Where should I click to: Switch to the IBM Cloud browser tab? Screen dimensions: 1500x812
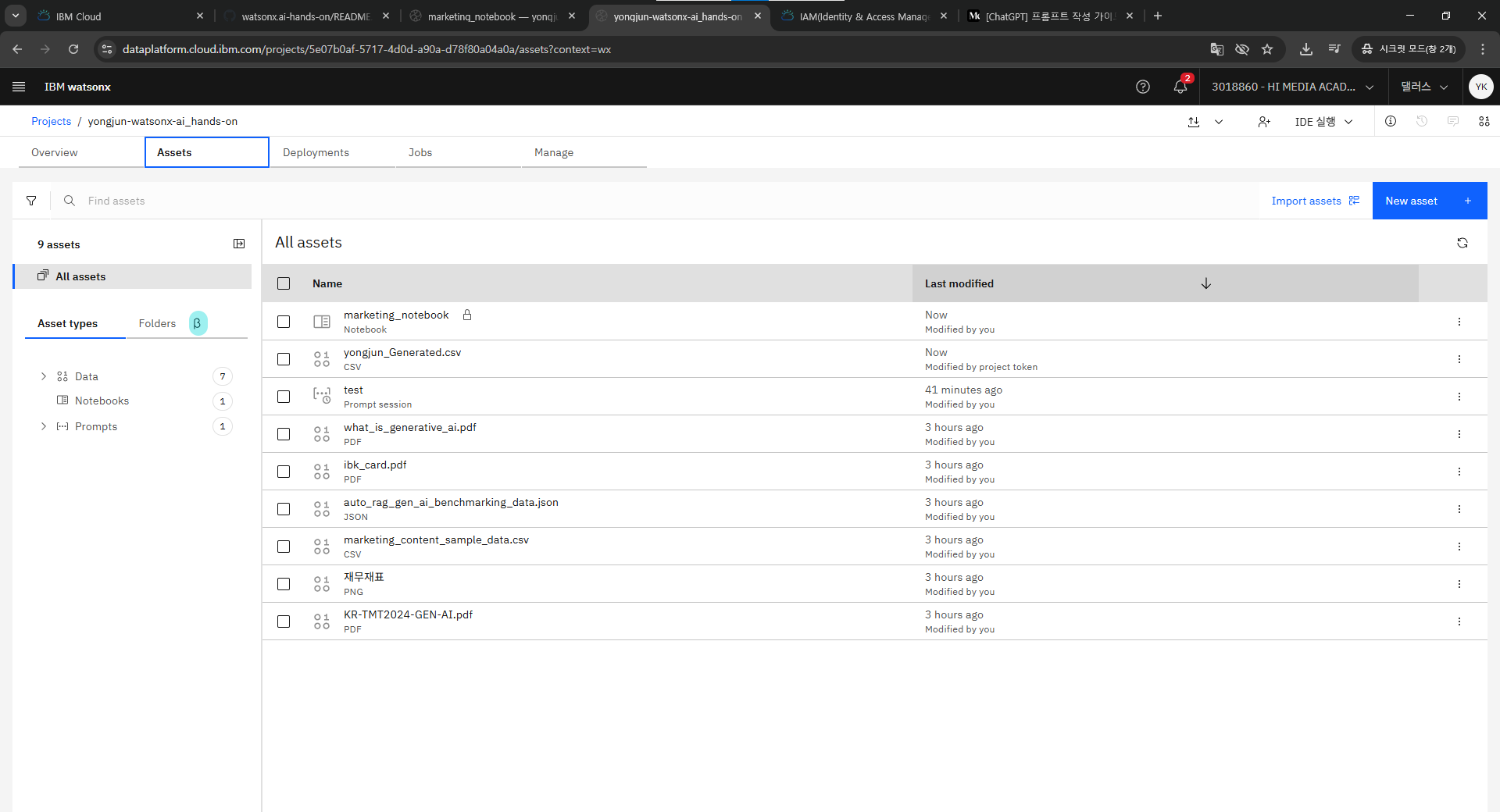(x=121, y=16)
